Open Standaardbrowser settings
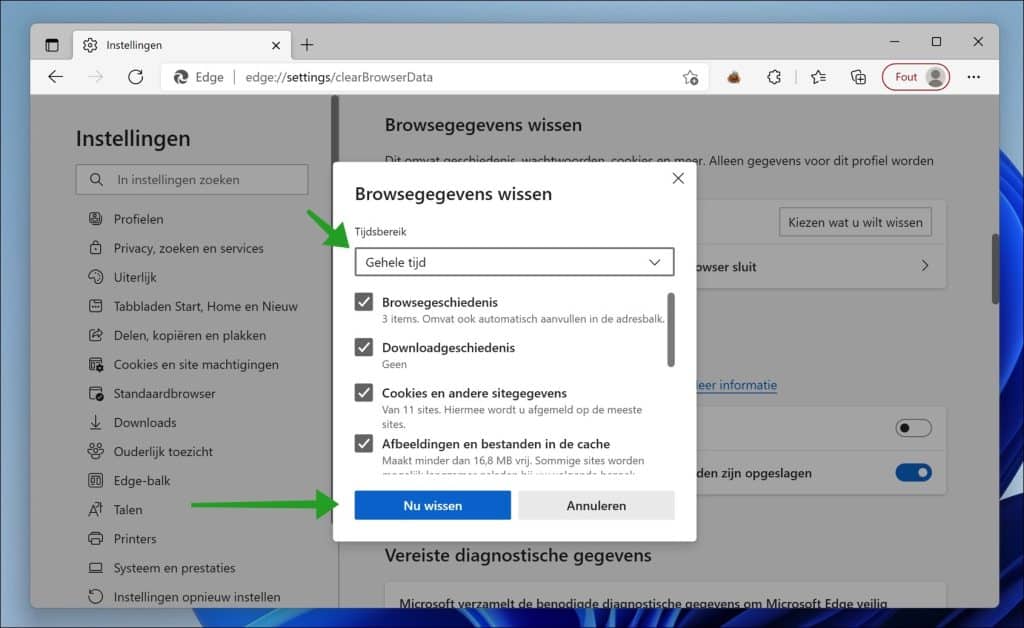Screen dimensions: 1024x628 [x=165, y=394]
